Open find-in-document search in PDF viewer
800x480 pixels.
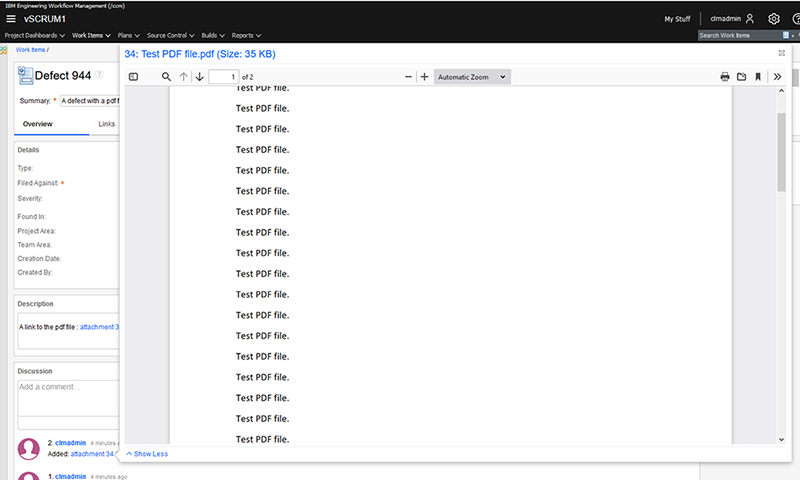(166, 77)
